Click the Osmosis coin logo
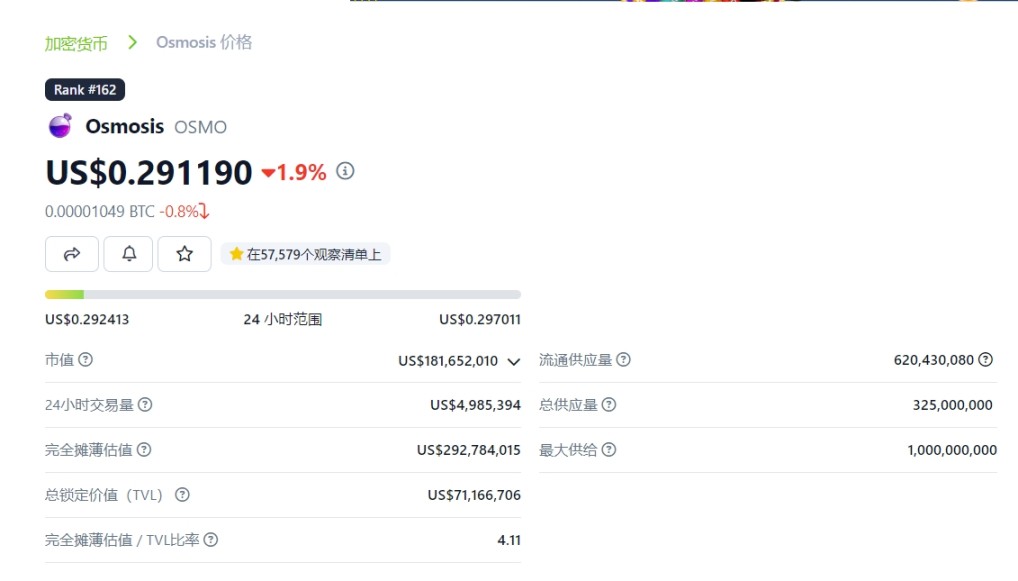 point(58,125)
